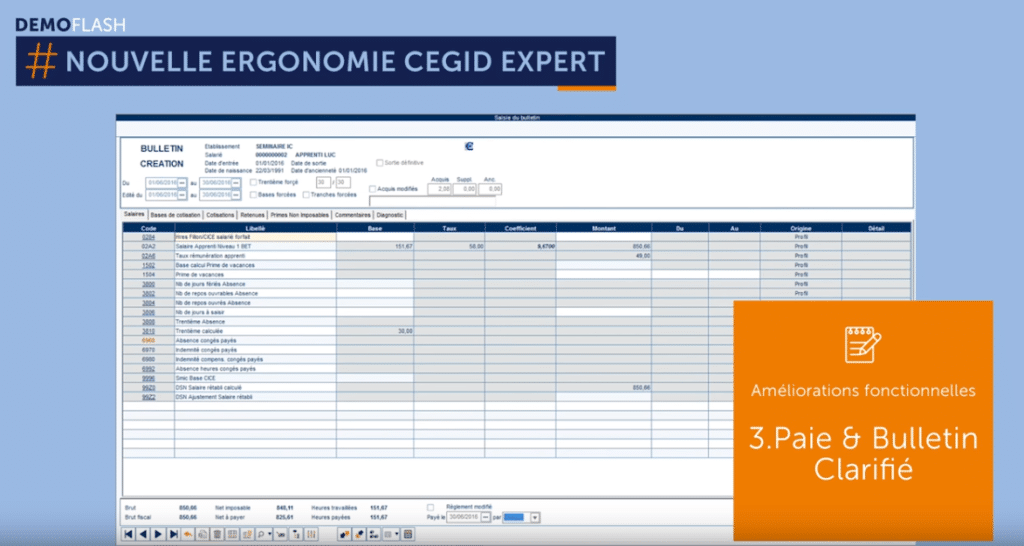Open the Cotisations tab
The width and height of the screenshot is (1024, 546).
coord(220,215)
